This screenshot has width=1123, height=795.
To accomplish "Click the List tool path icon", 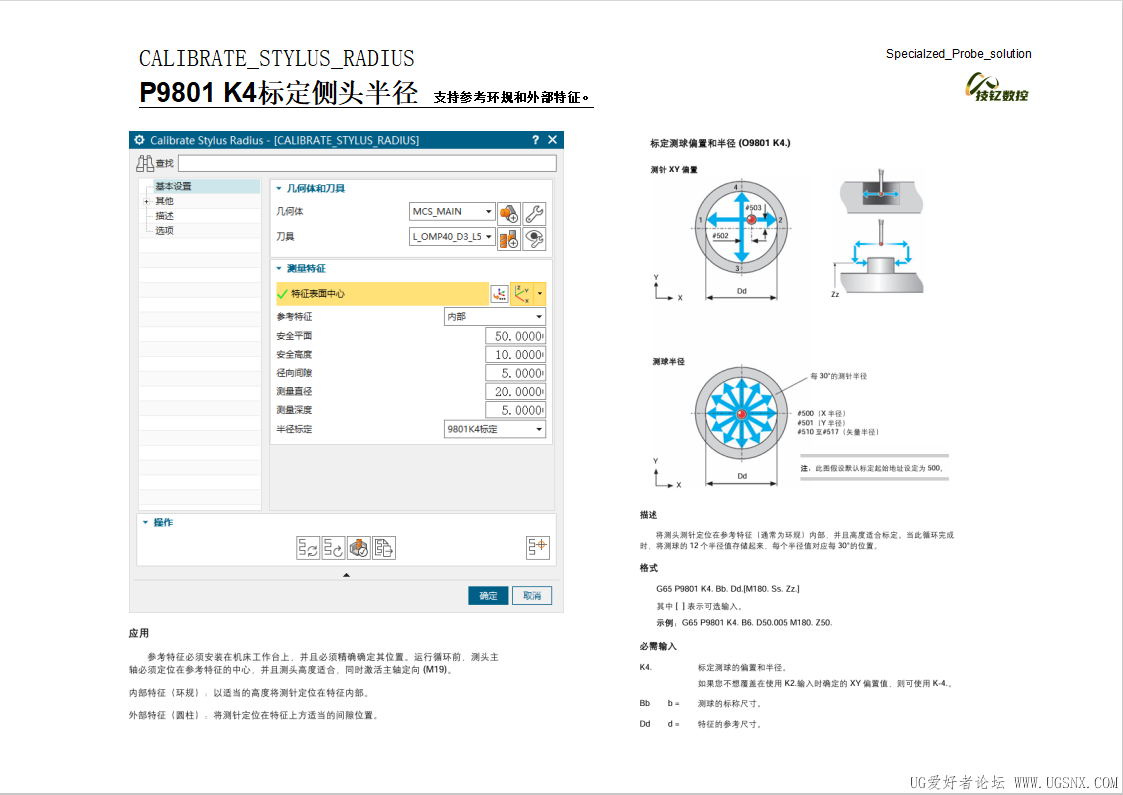I will pos(384,548).
